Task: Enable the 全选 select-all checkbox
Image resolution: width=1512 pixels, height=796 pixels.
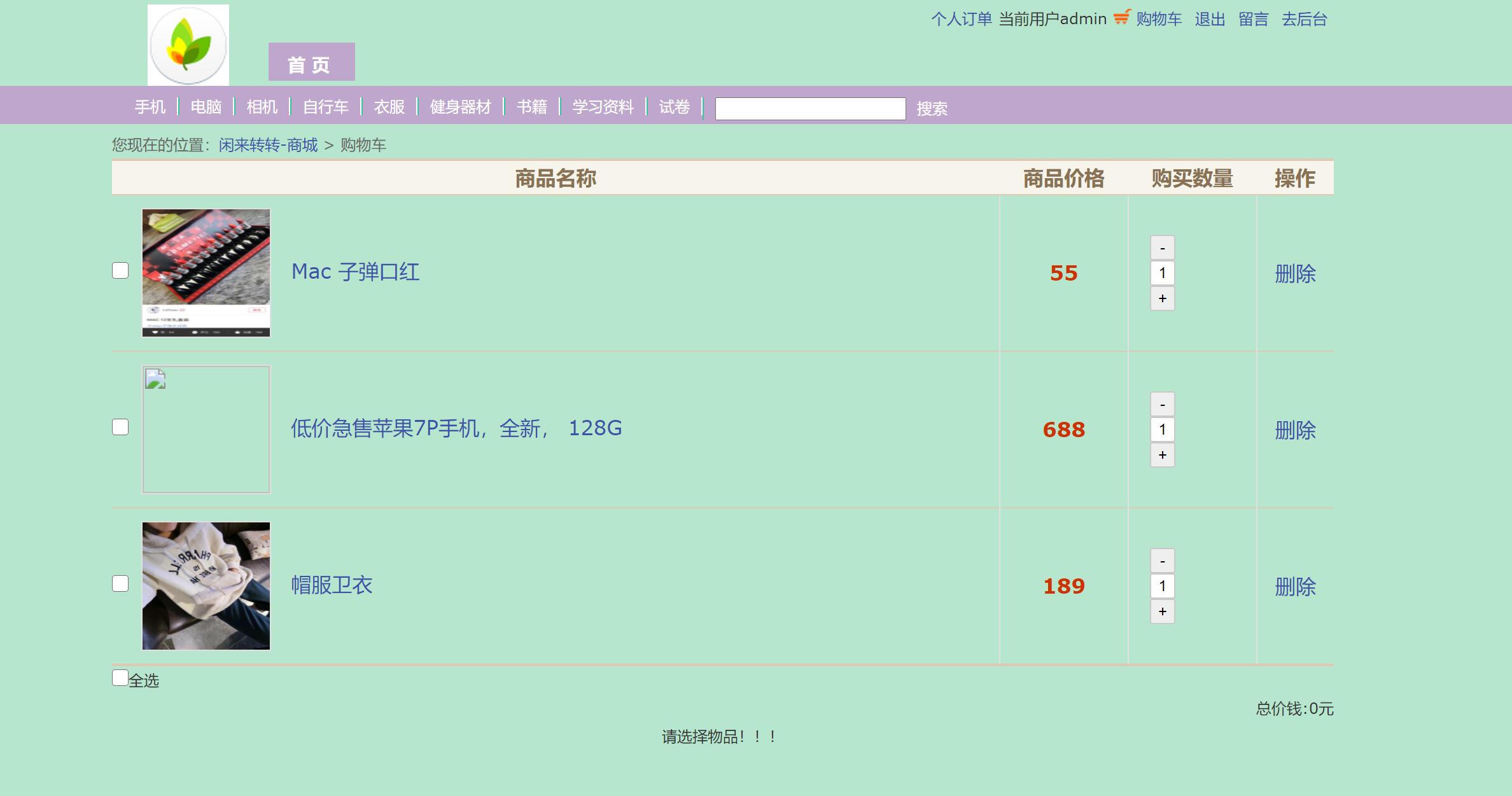Action: [120, 678]
